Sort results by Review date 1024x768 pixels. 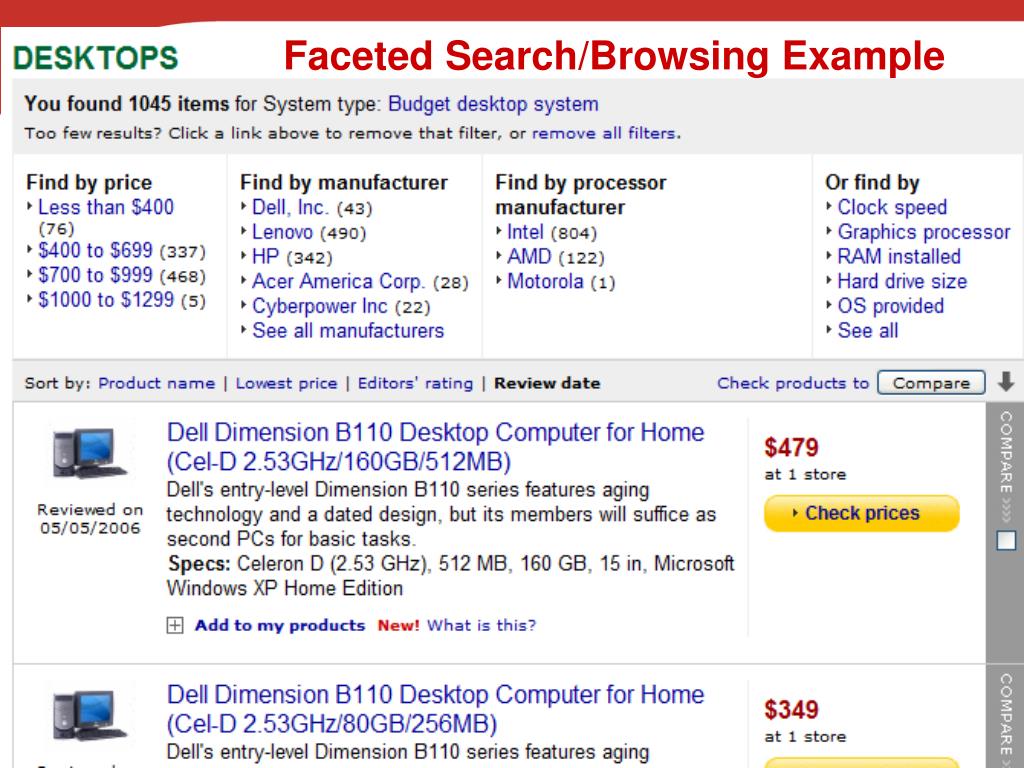tap(547, 383)
